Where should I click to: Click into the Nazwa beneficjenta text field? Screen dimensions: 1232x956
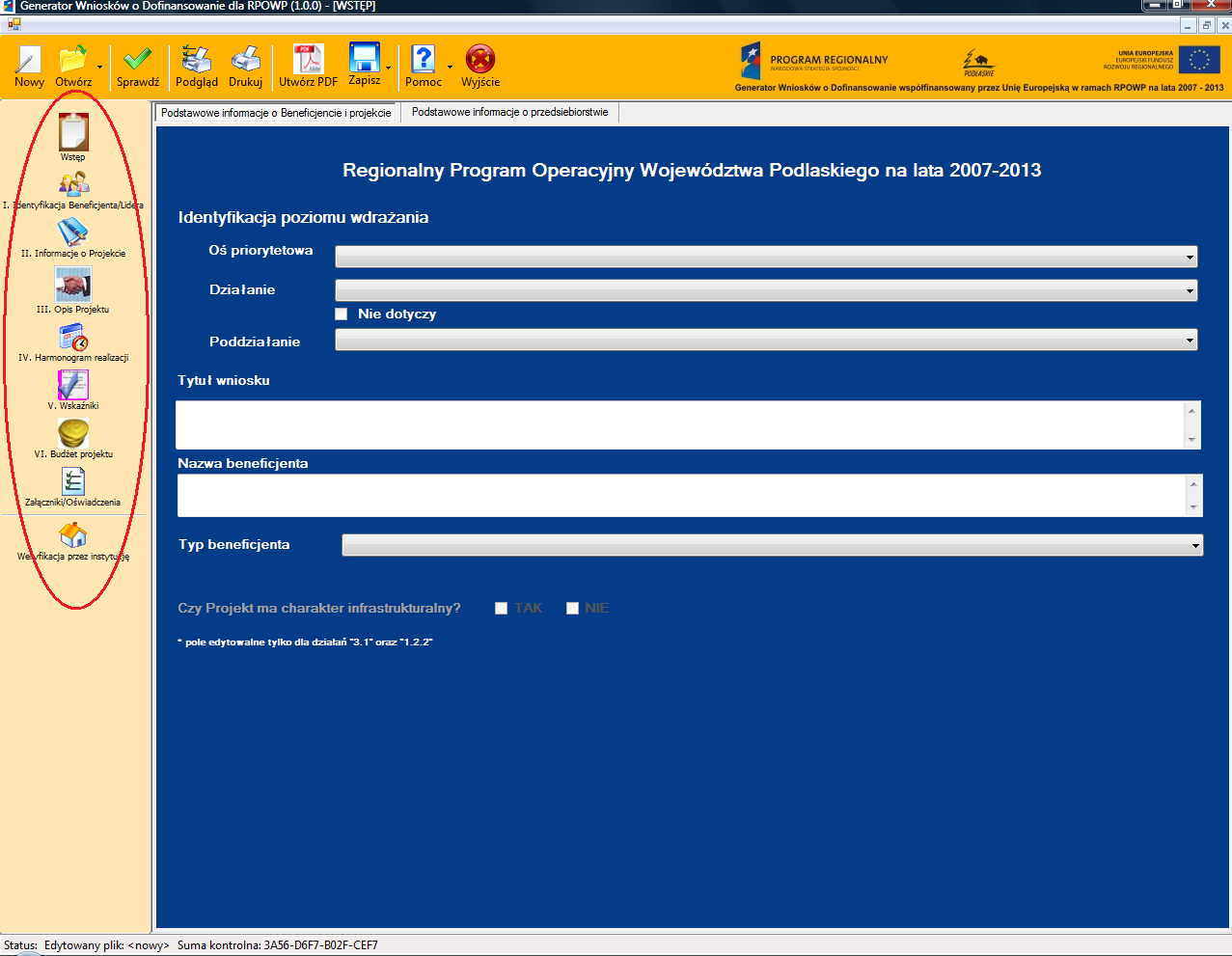click(x=682, y=495)
